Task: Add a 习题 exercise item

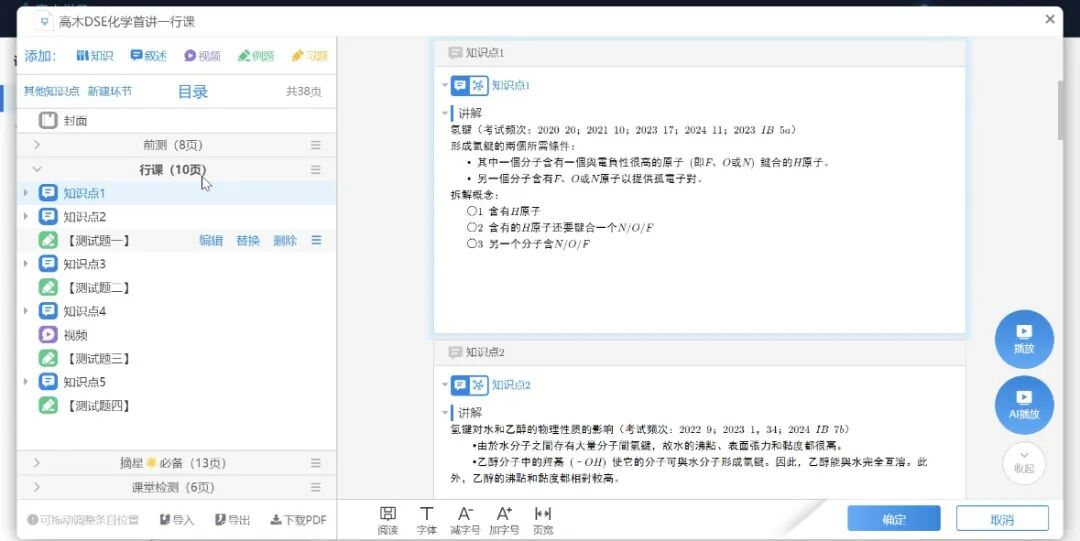Action: [x=309, y=56]
